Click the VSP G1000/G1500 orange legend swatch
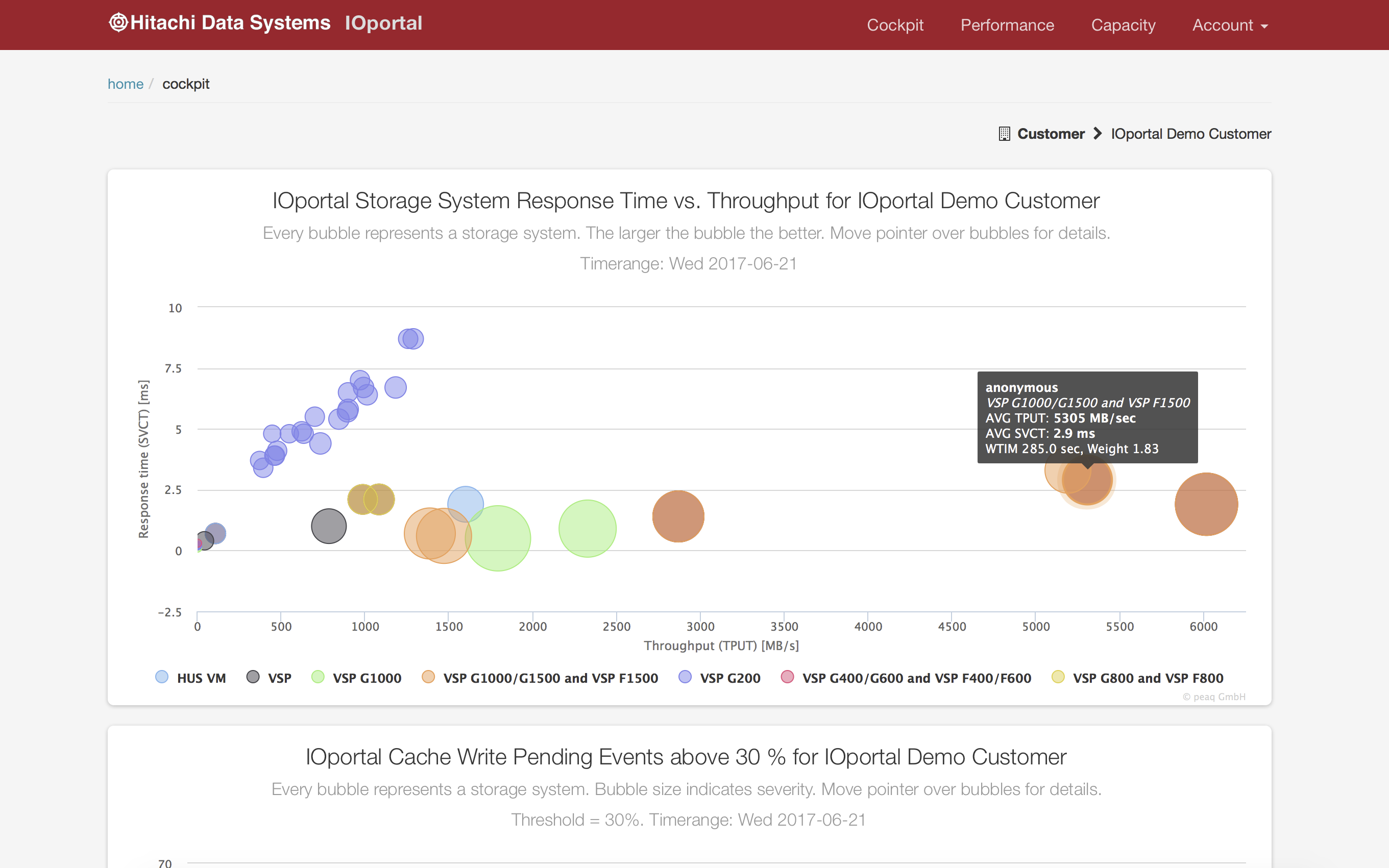The height and width of the screenshot is (868, 1389). click(x=428, y=678)
